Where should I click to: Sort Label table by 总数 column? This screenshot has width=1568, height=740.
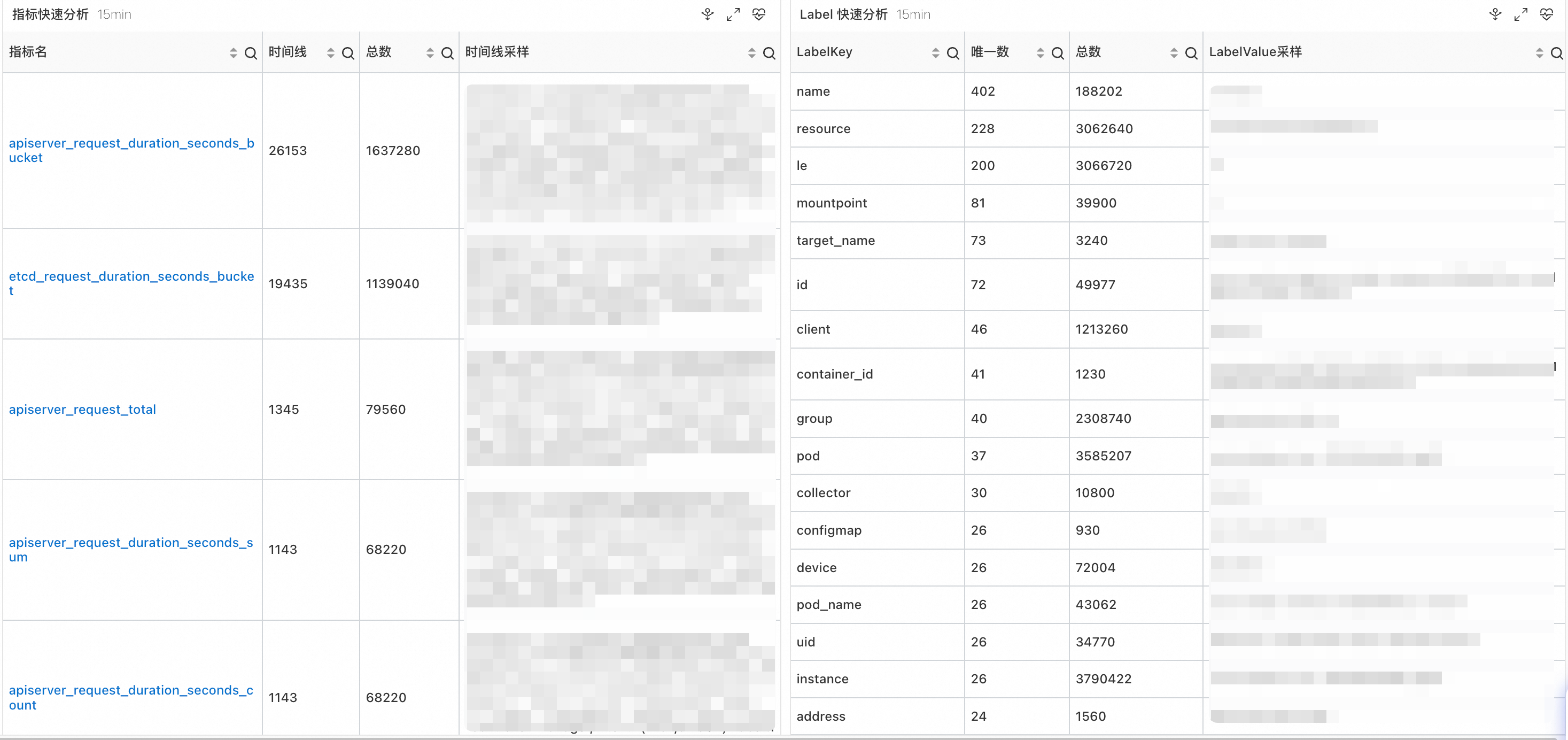[1174, 53]
